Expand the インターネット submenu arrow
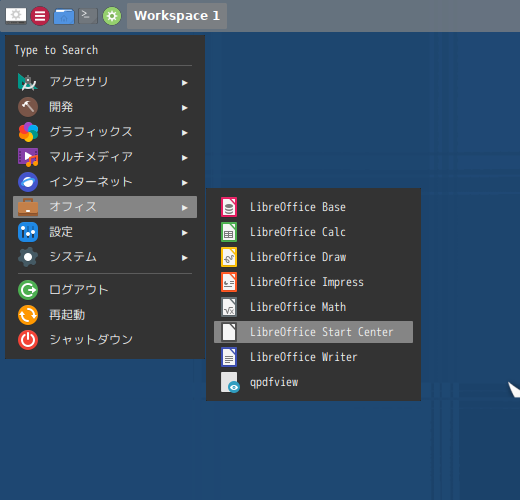Screen dimensions: 520x500 click(184, 183)
